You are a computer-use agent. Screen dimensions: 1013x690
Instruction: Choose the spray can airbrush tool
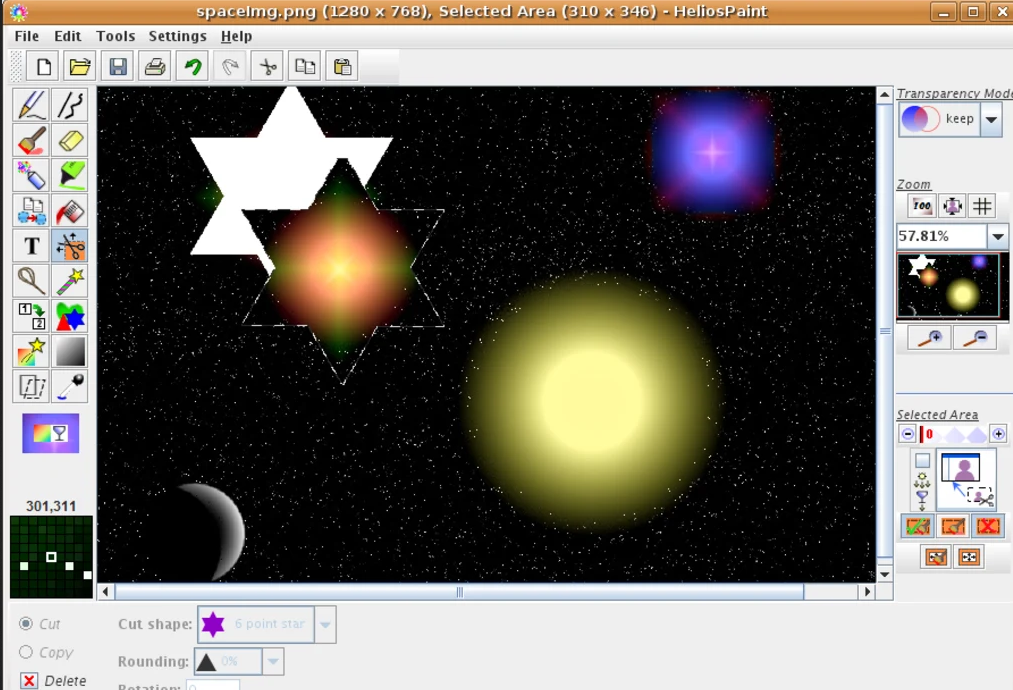[31, 176]
